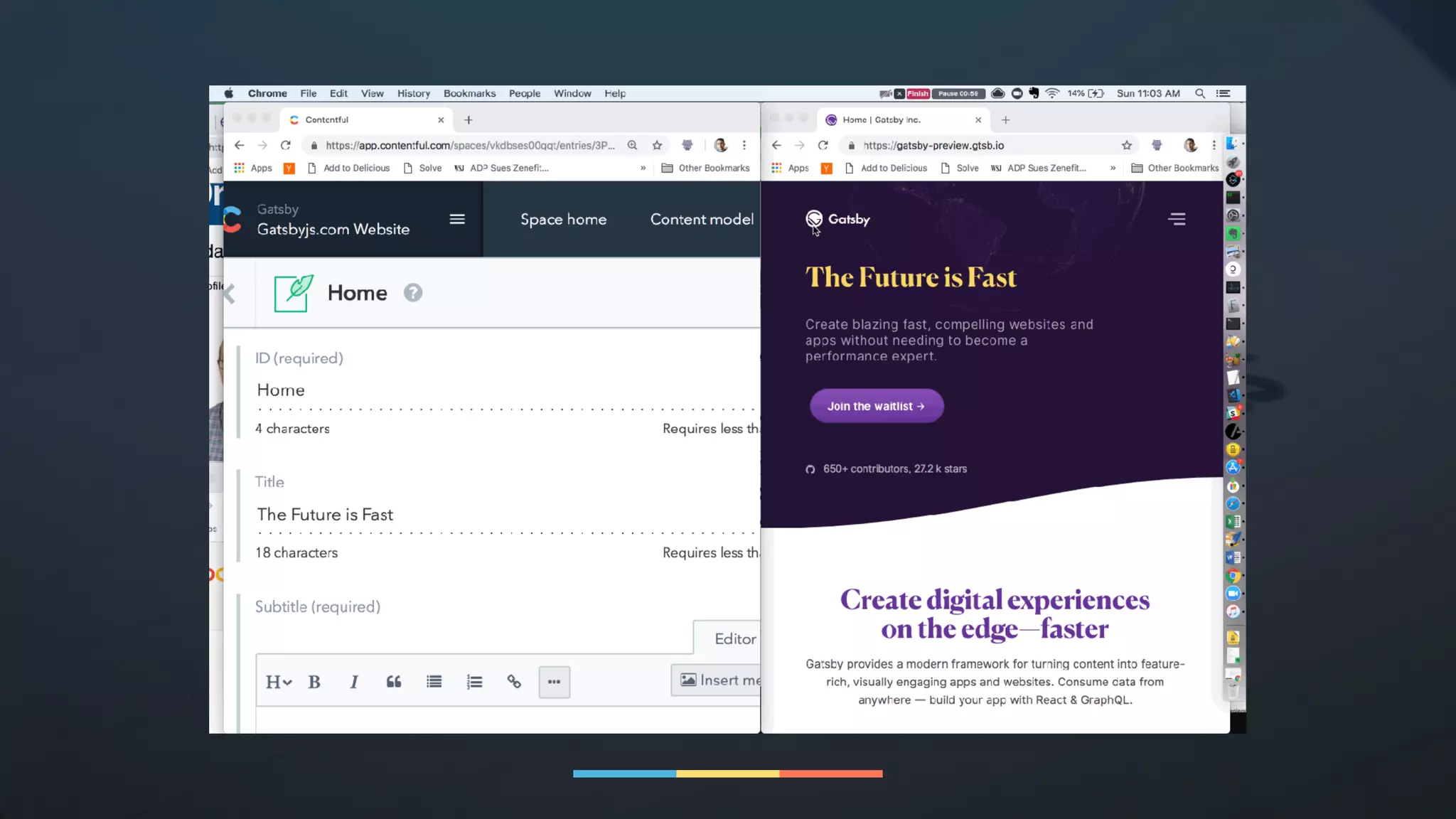Create a bulleted list in editor

click(434, 682)
